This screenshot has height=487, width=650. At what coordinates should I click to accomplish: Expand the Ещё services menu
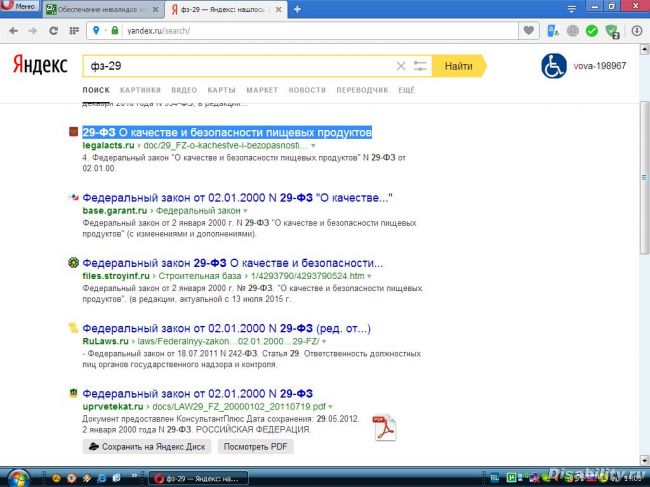[407, 90]
